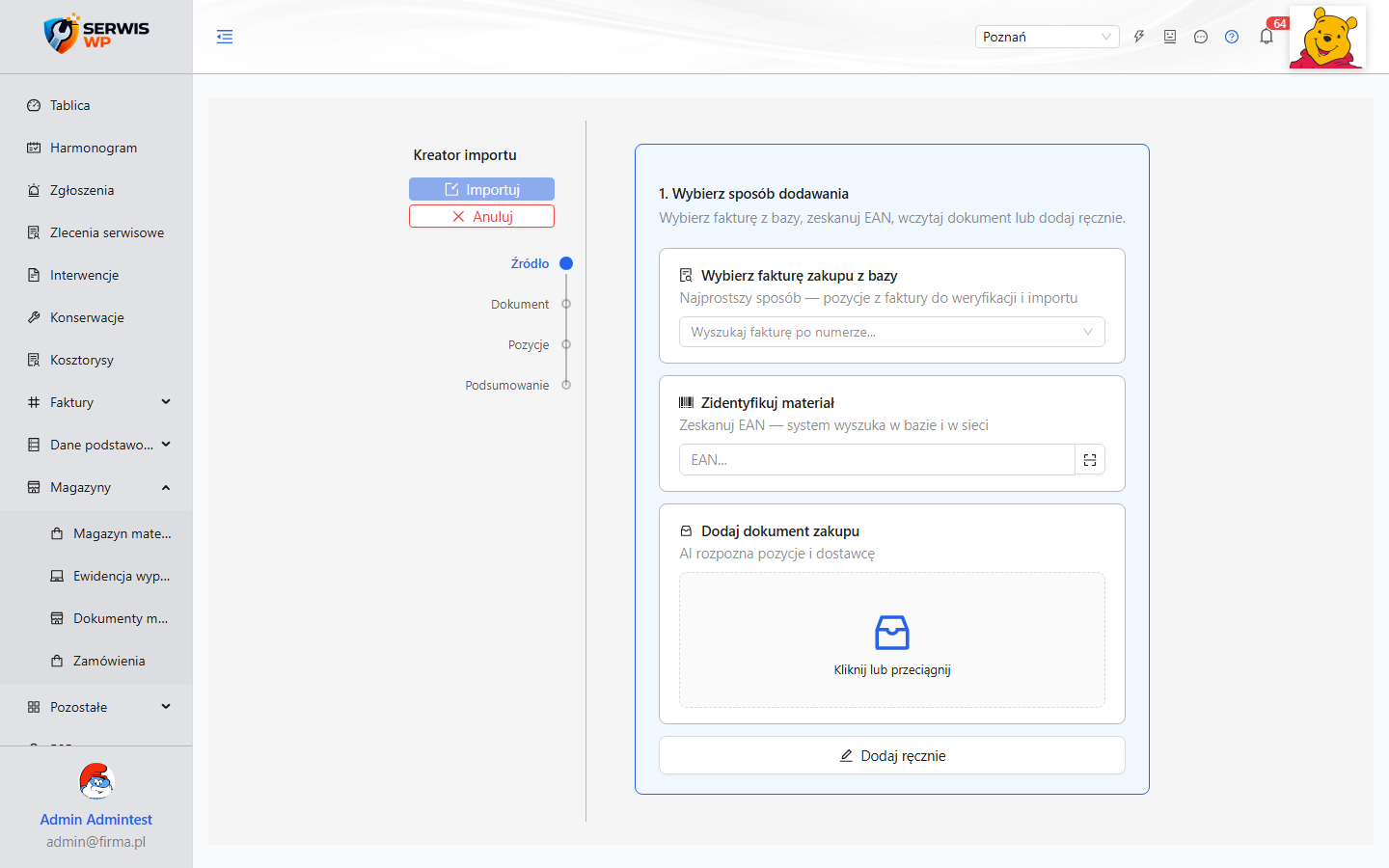Open Zgłoszenia menu item
The width and height of the screenshot is (1389, 868).
point(96,190)
